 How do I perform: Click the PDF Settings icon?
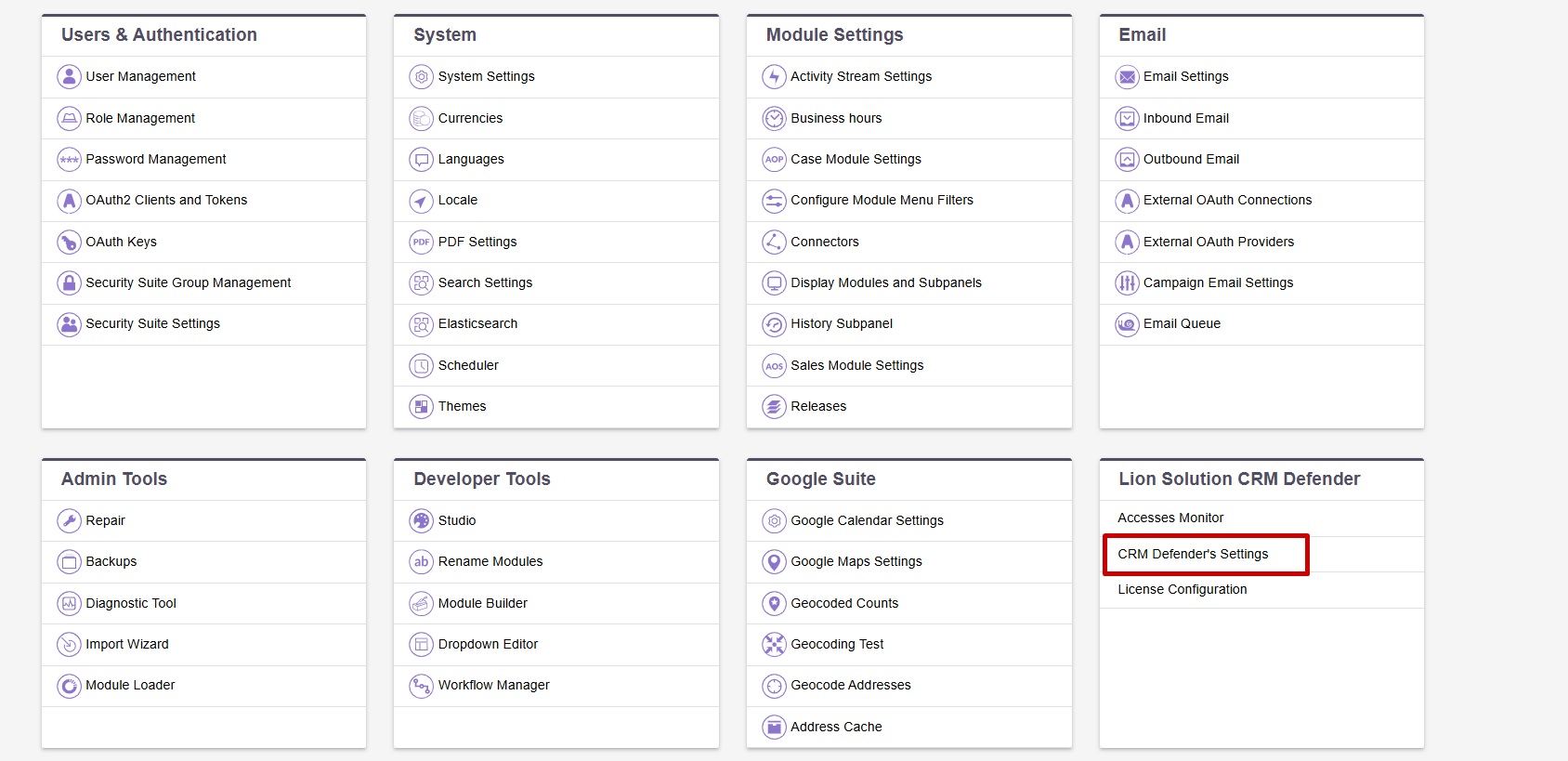(422, 242)
